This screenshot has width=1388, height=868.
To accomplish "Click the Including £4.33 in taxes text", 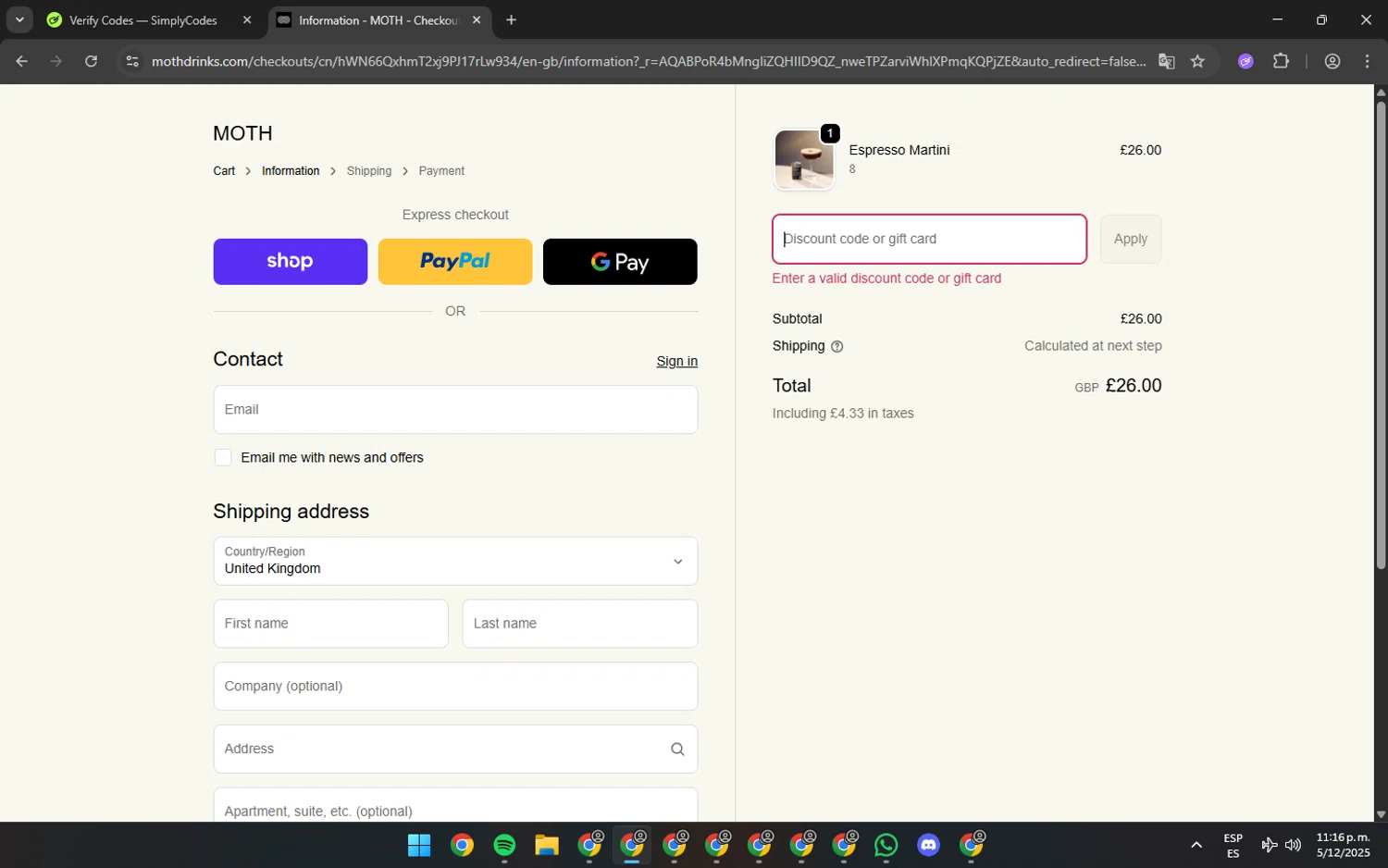I will (843, 414).
